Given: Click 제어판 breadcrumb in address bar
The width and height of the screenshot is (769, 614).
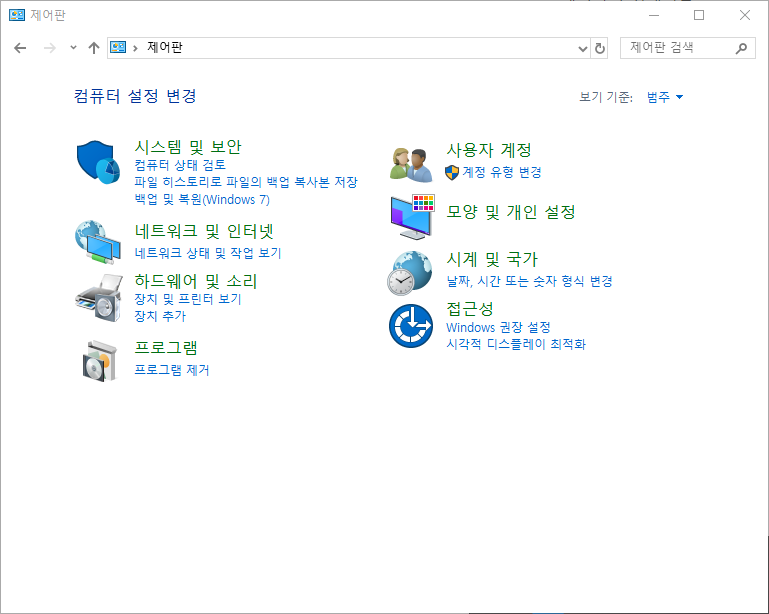Looking at the screenshot, I should [x=165, y=48].
